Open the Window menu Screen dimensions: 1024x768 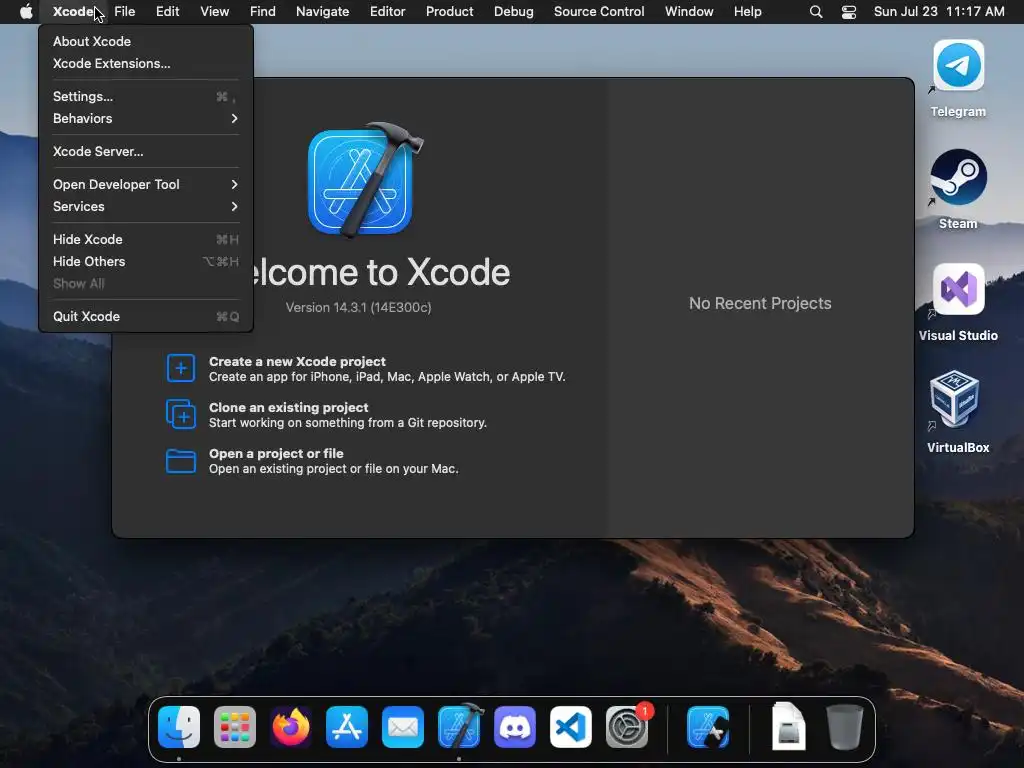click(689, 11)
